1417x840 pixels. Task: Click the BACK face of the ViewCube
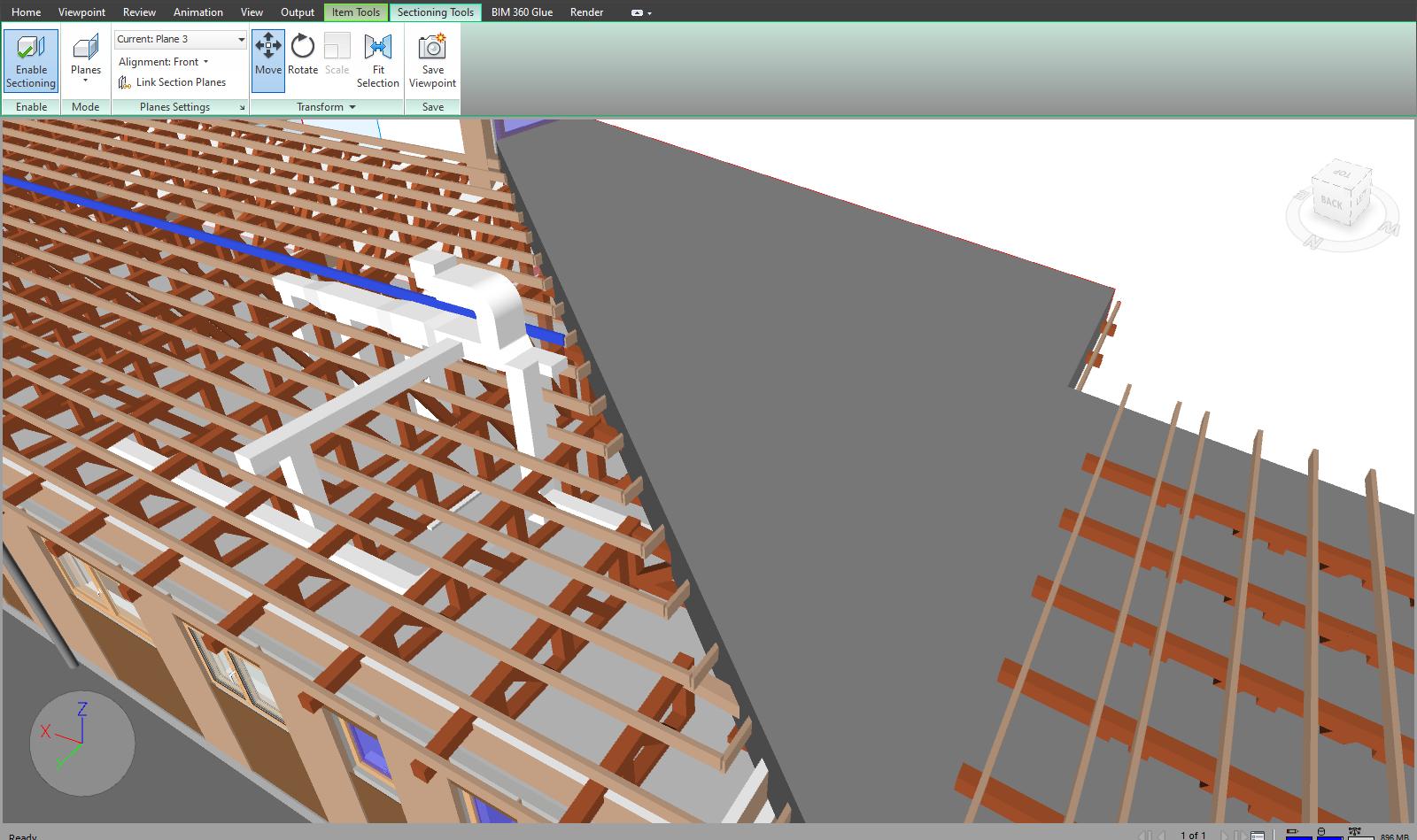[1331, 202]
